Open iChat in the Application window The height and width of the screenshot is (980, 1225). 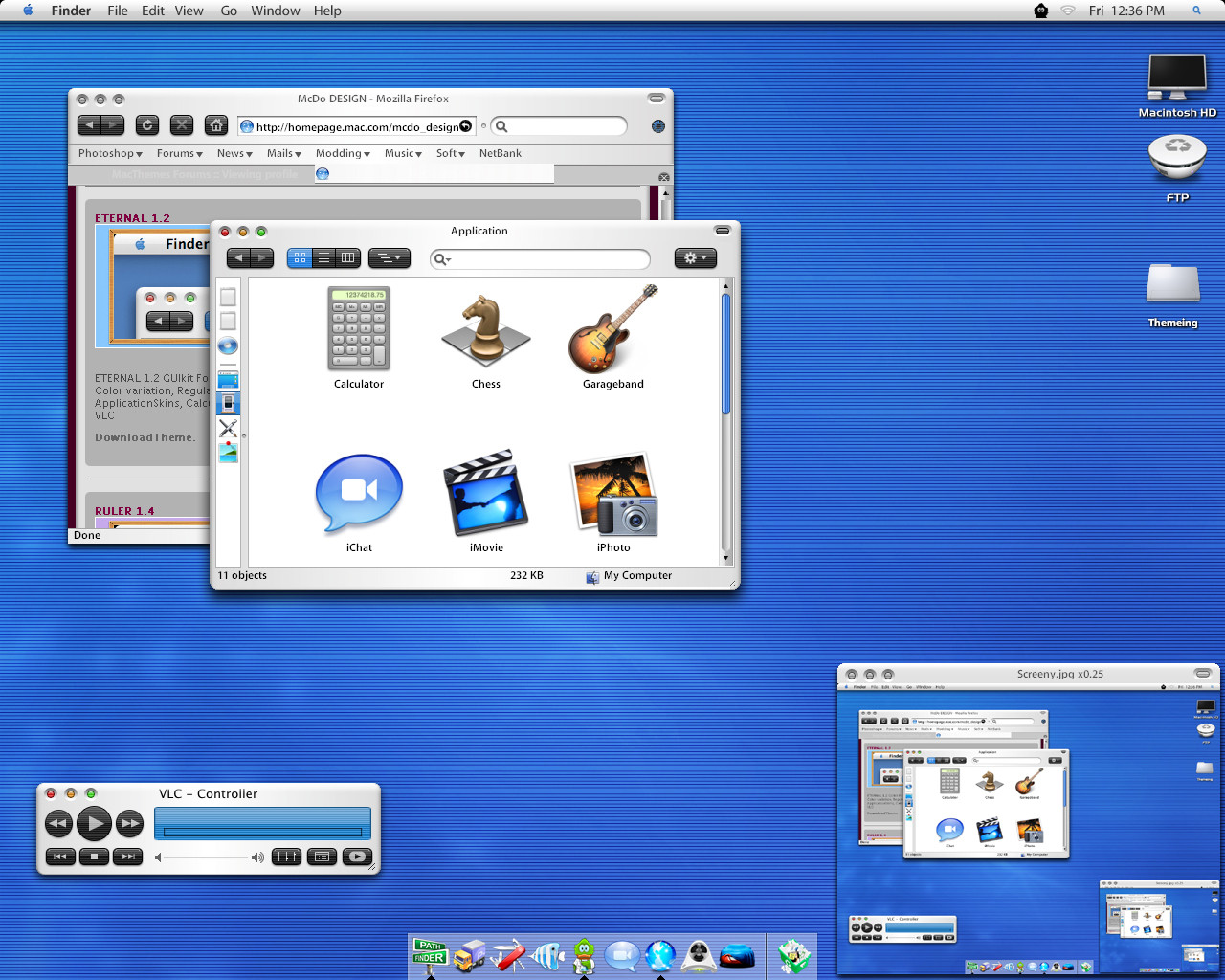coord(359,493)
